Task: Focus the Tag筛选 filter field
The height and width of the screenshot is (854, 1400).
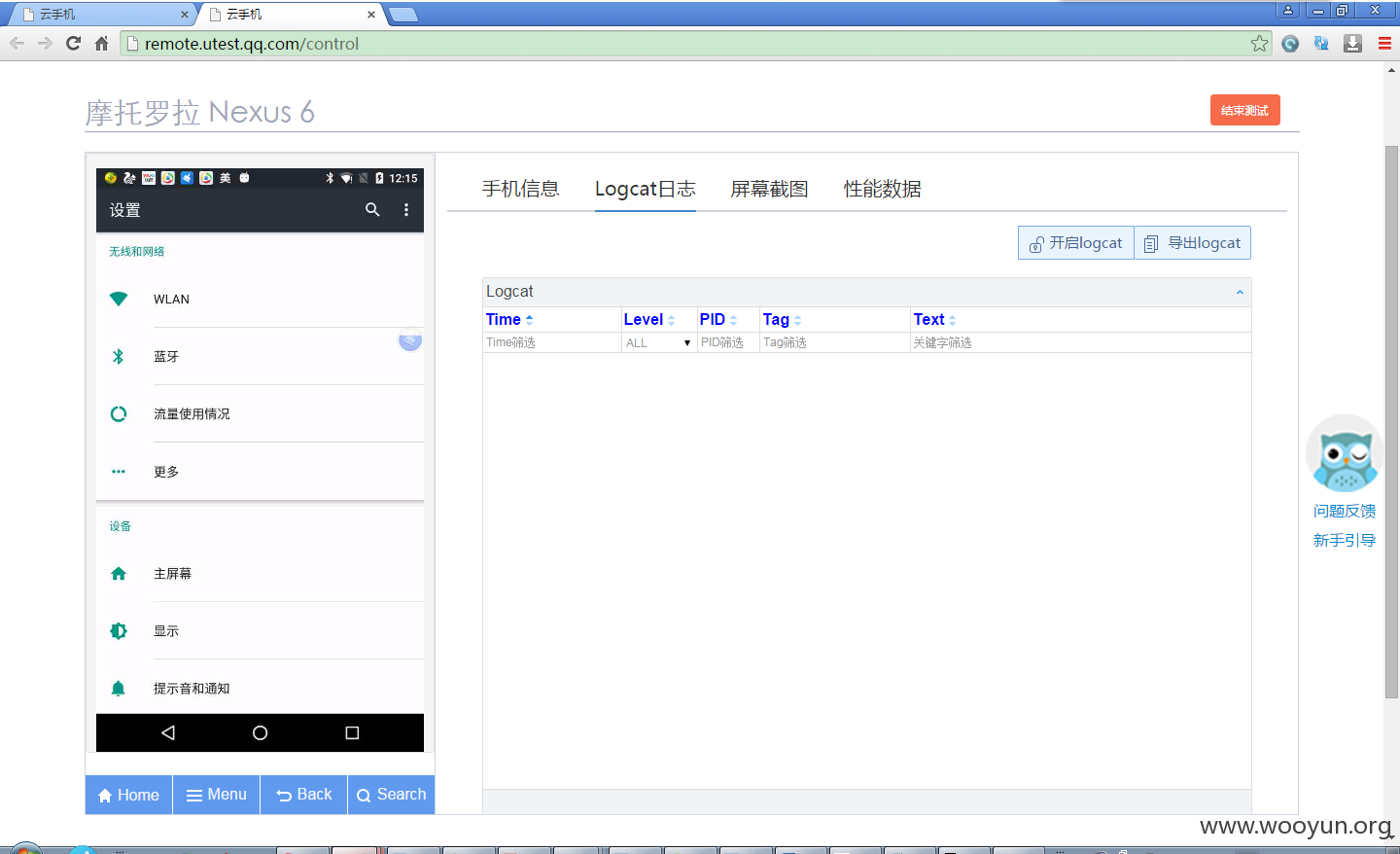Action: [x=834, y=342]
